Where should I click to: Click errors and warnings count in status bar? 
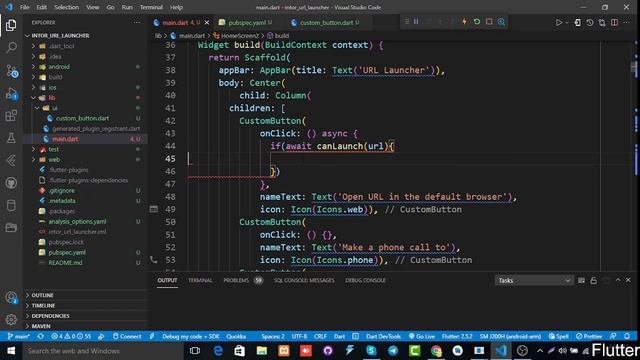tap(71, 336)
